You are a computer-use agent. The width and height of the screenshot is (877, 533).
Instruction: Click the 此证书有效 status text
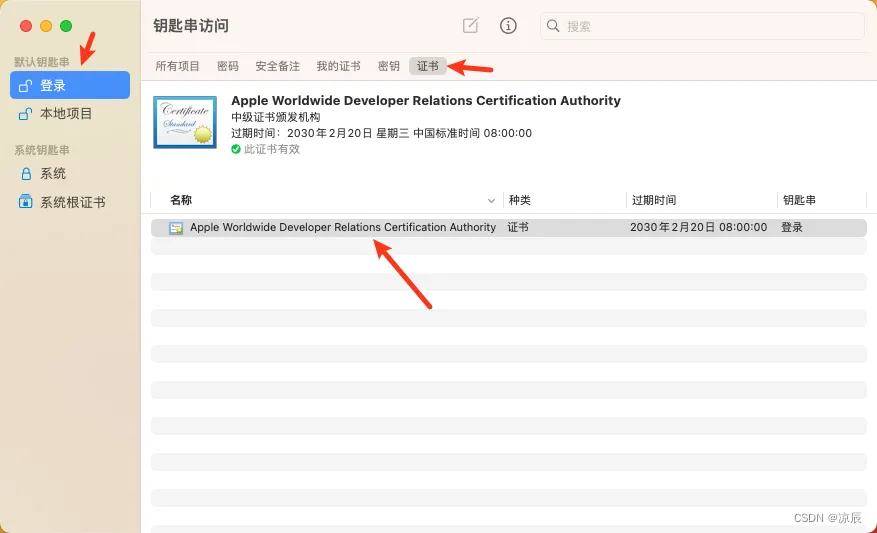tap(272, 149)
